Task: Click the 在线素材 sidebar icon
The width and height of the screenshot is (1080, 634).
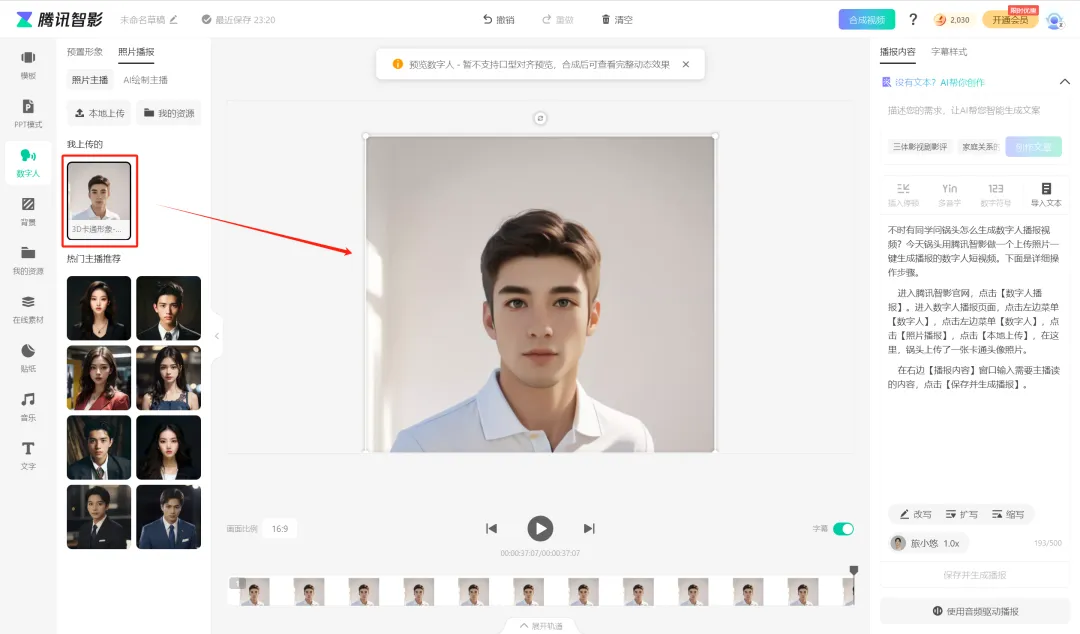Action: tap(28, 308)
